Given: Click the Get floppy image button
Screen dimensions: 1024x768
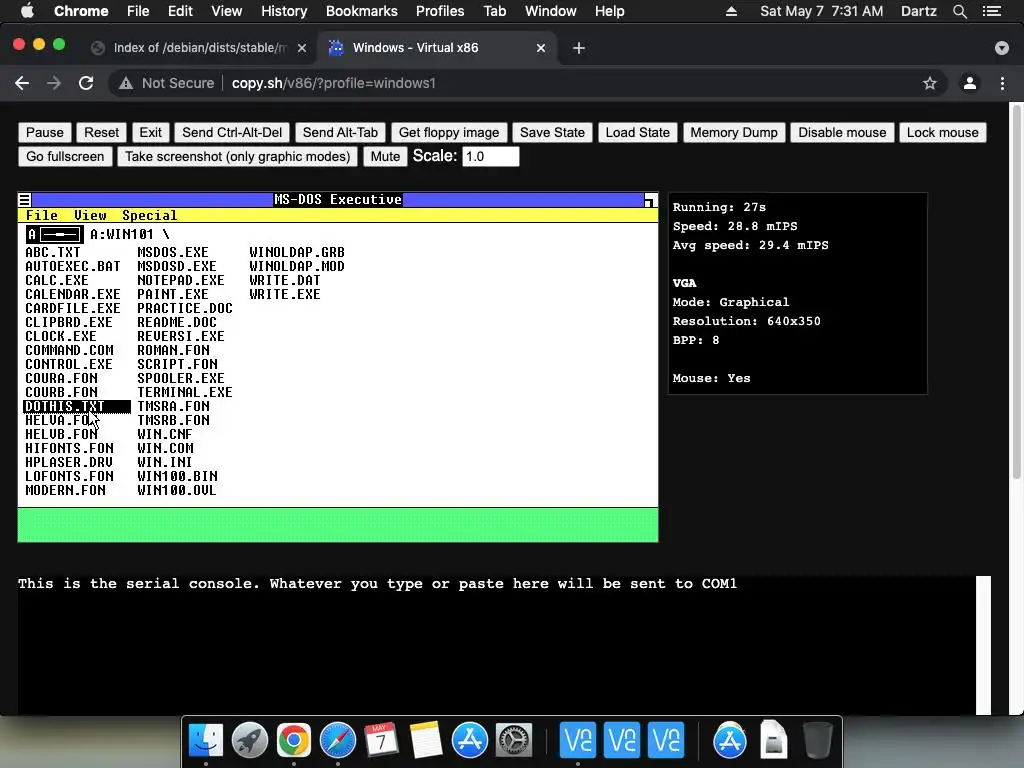Looking at the screenshot, I should pyautogui.click(x=449, y=133).
